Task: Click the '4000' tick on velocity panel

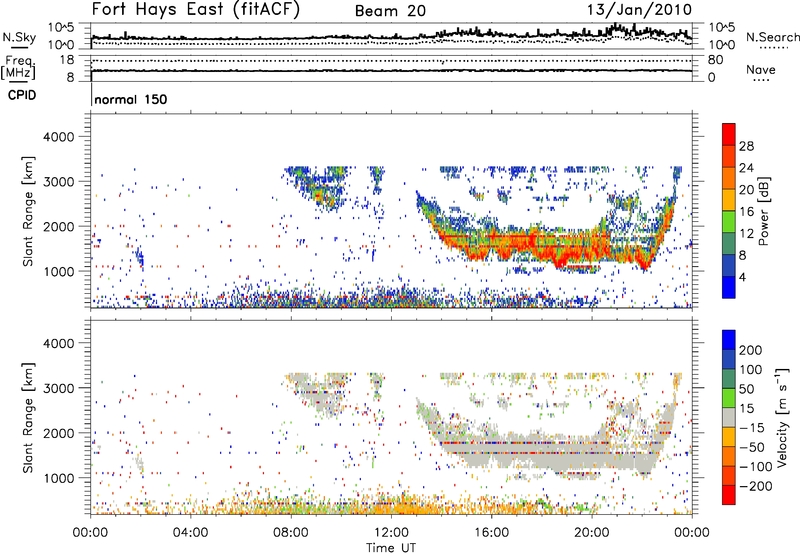Action: coord(58,343)
